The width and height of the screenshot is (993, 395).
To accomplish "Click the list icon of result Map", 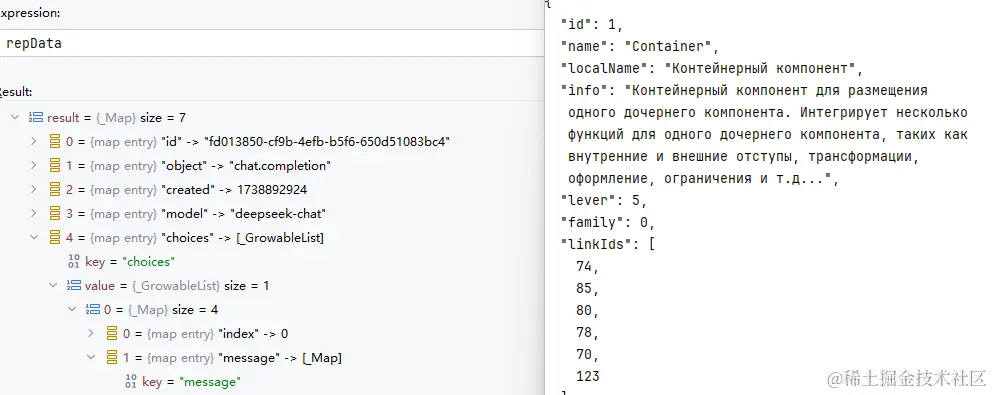I will click(35, 118).
